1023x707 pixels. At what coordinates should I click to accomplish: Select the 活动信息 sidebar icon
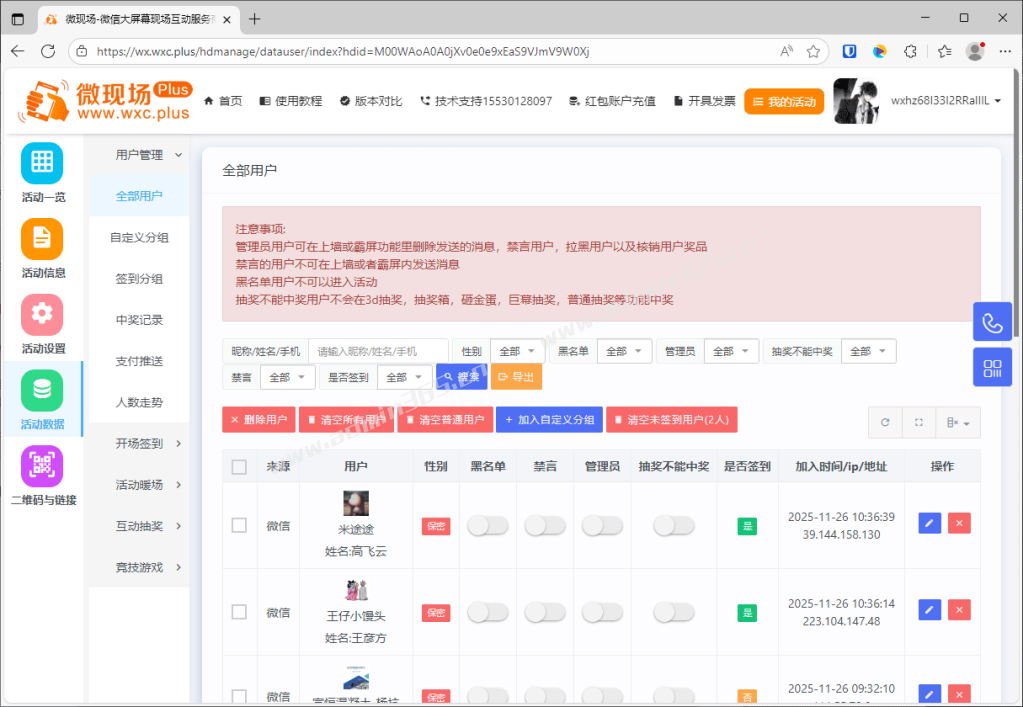pos(41,238)
